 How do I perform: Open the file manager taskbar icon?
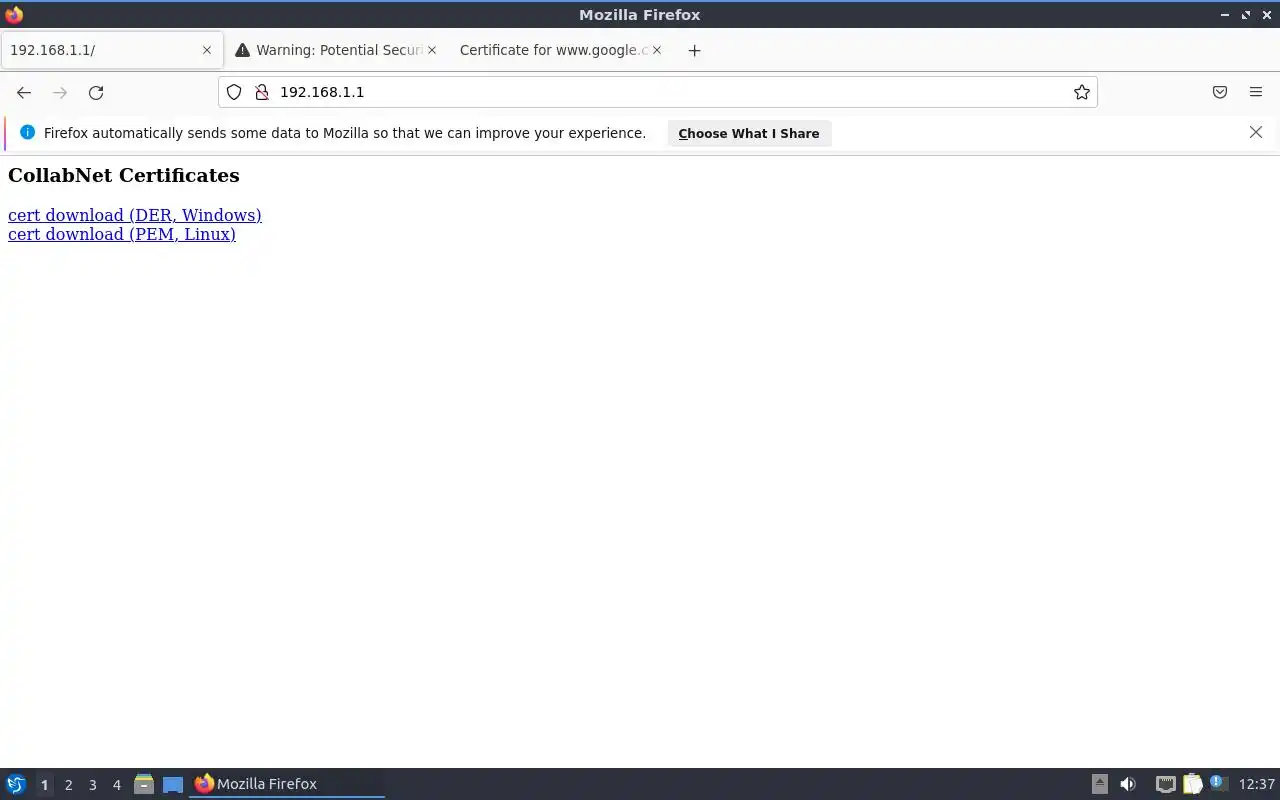point(144,784)
